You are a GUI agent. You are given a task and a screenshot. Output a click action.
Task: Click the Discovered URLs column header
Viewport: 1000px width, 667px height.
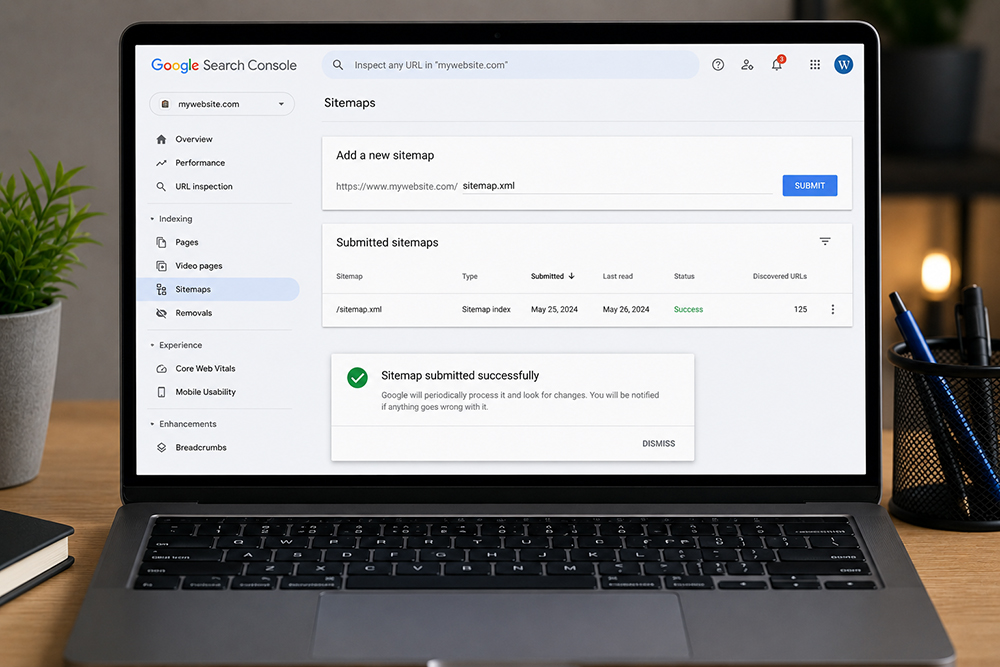click(779, 276)
